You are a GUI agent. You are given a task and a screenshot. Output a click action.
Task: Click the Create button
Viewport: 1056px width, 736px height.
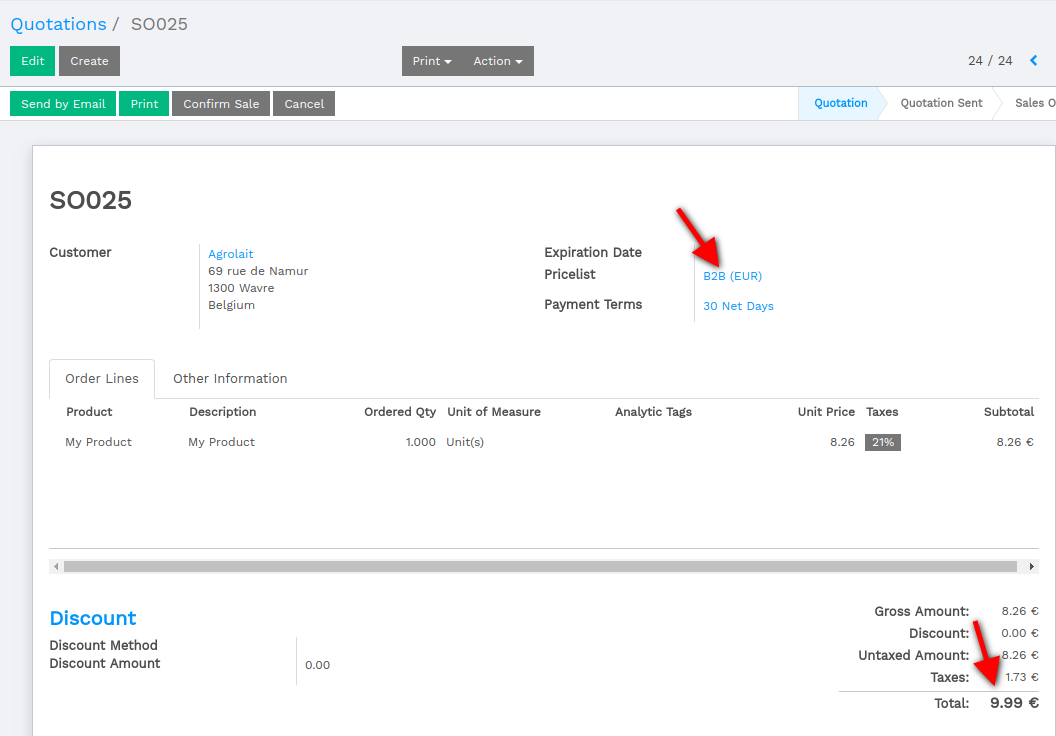click(90, 61)
